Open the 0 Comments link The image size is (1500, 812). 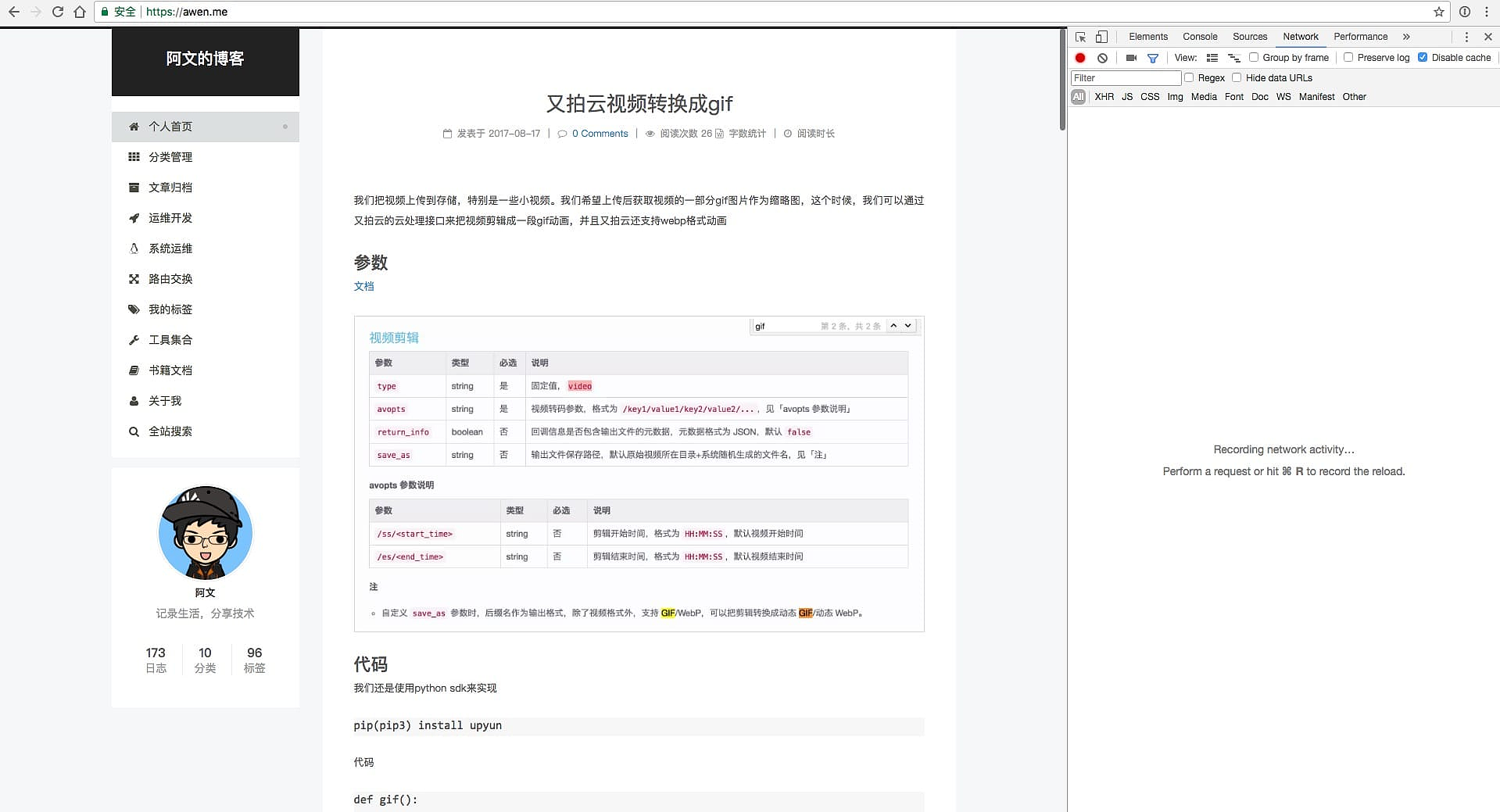[600, 134]
